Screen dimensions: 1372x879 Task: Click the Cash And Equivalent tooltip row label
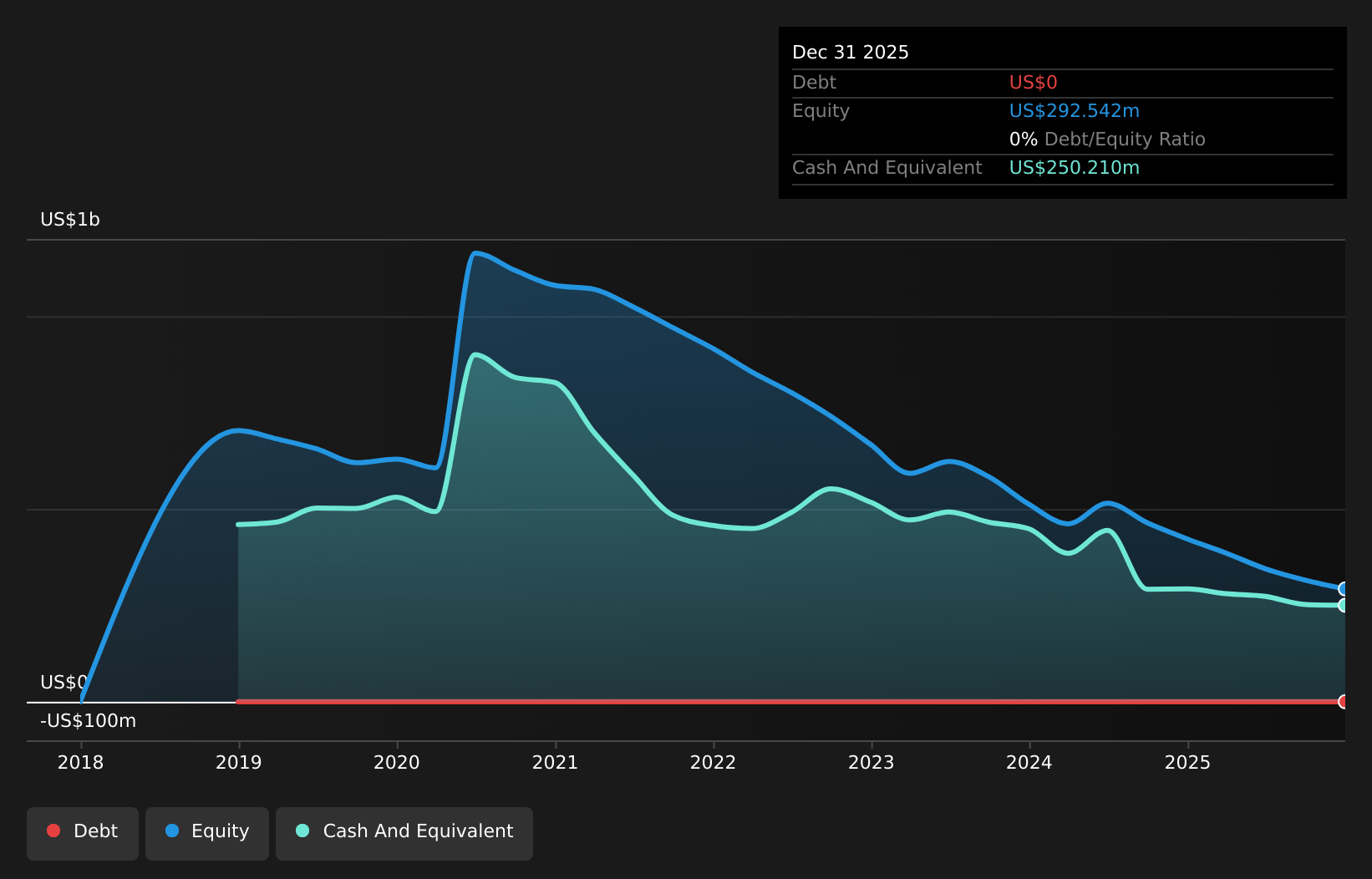click(x=887, y=168)
